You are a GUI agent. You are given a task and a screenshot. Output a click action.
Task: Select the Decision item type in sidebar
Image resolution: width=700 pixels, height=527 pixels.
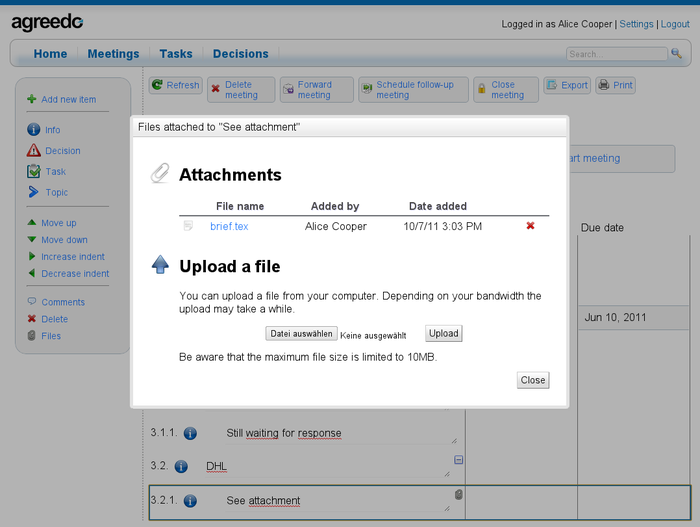pyautogui.click(x=62, y=151)
